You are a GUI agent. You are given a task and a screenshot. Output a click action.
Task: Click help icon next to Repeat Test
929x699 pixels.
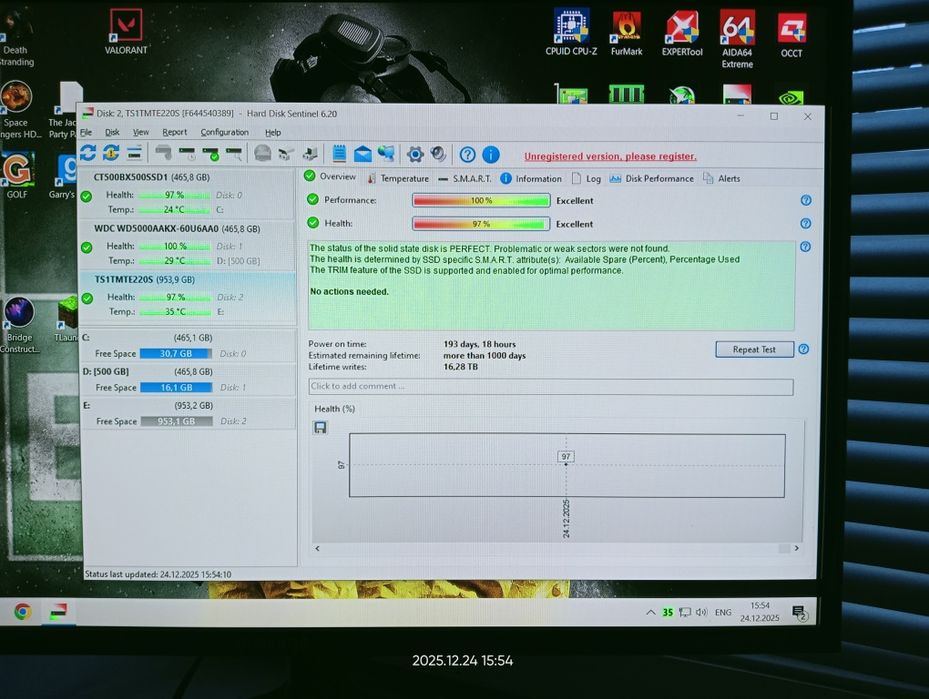(803, 349)
